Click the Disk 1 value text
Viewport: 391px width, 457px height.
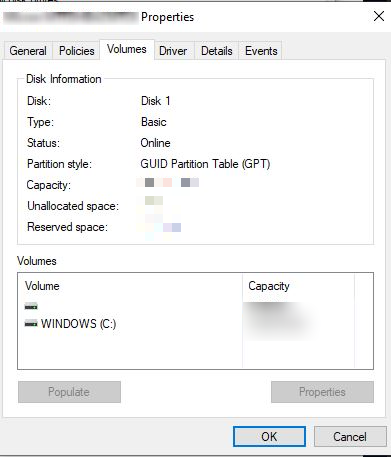[x=156, y=101]
